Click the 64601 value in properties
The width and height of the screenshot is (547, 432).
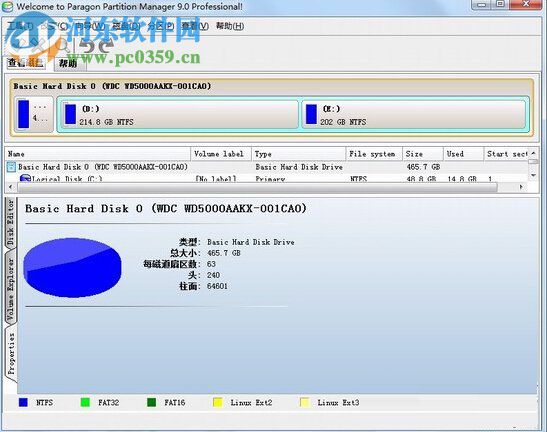coord(217,286)
